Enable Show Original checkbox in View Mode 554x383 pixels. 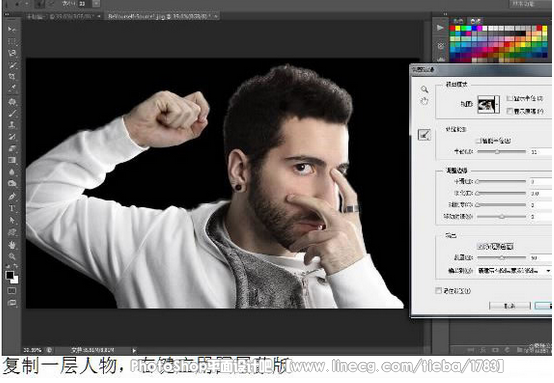pyautogui.click(x=509, y=111)
